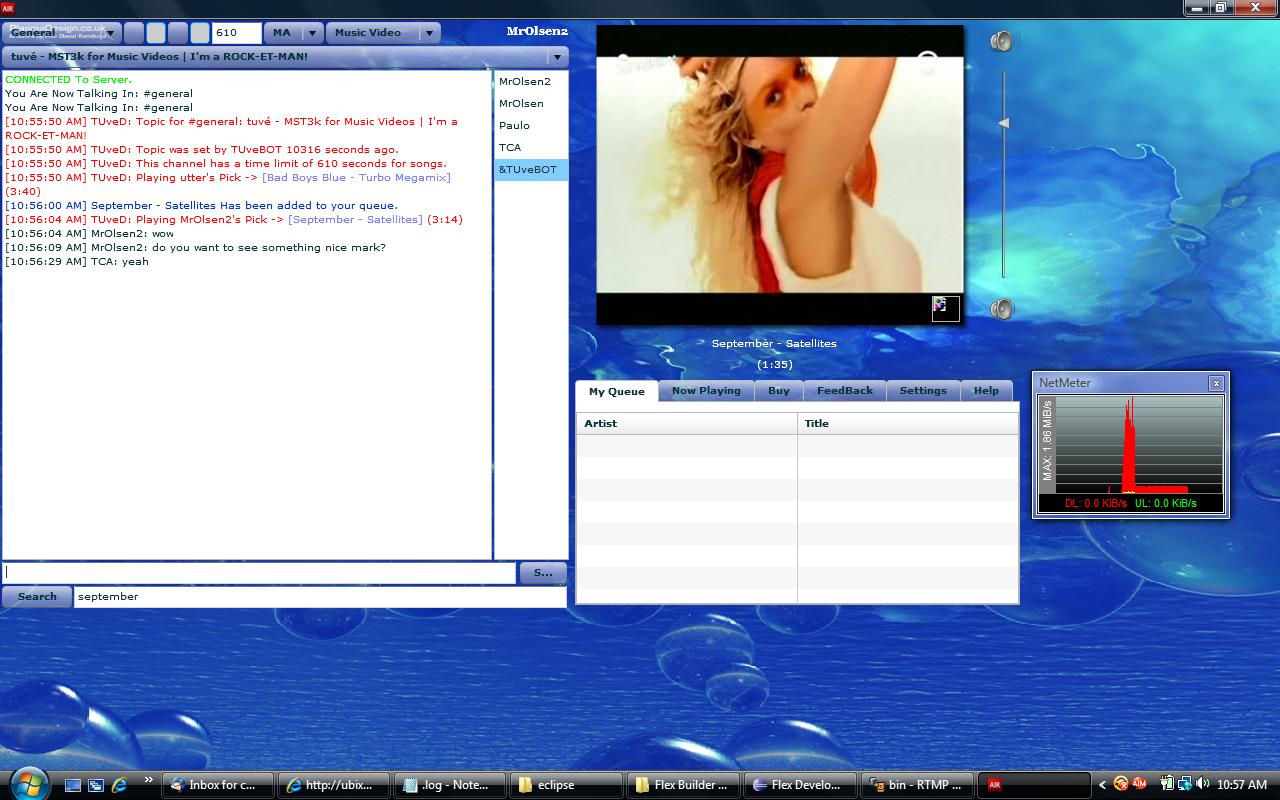Open the Settings tab
The height and width of the screenshot is (800, 1280).
(x=922, y=391)
